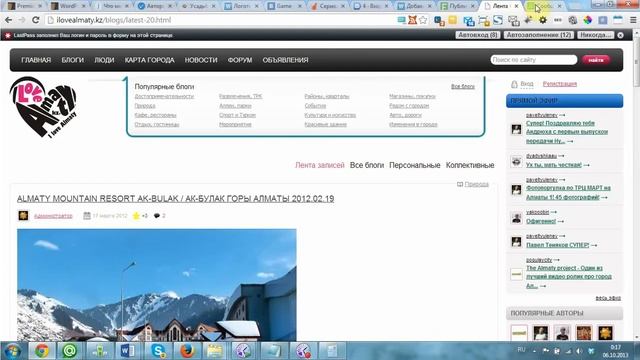Click the volume icon in system tray

pyautogui.click(x=579, y=351)
